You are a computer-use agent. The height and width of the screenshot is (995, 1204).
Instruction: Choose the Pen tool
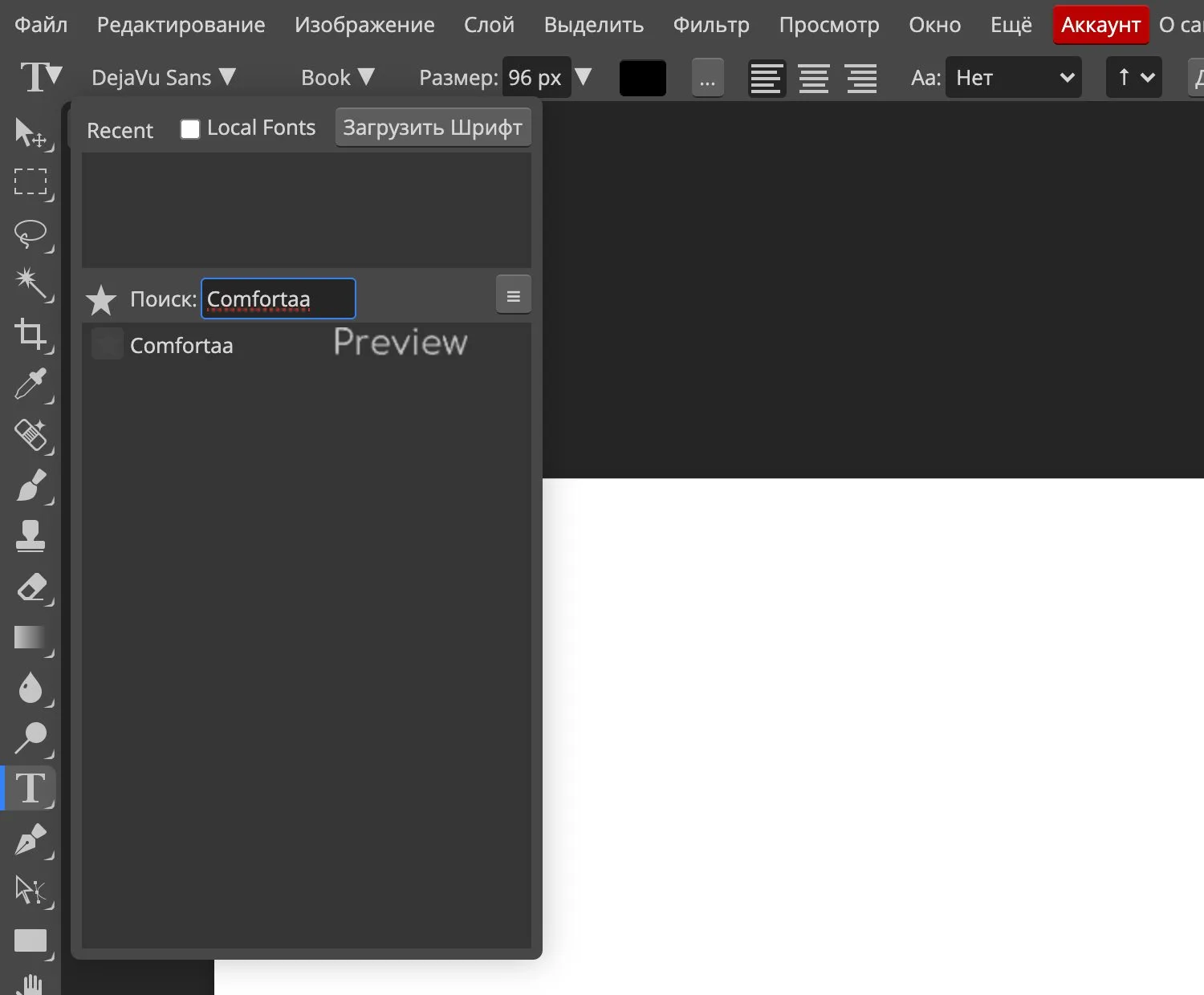[31, 839]
